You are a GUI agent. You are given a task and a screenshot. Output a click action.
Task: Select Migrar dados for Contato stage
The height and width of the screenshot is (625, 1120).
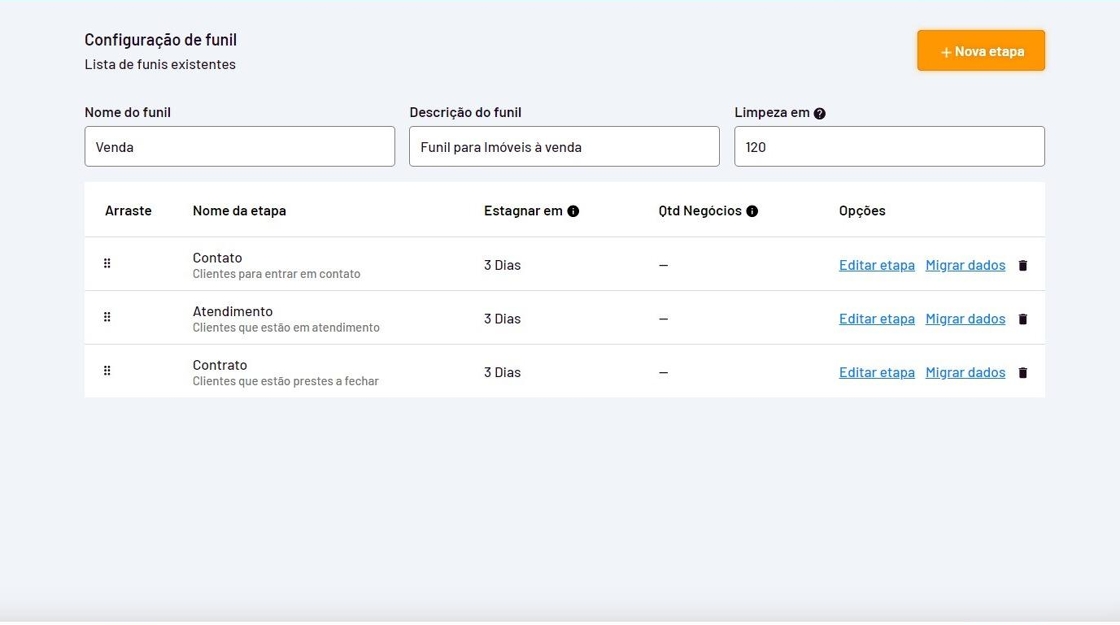click(965, 265)
